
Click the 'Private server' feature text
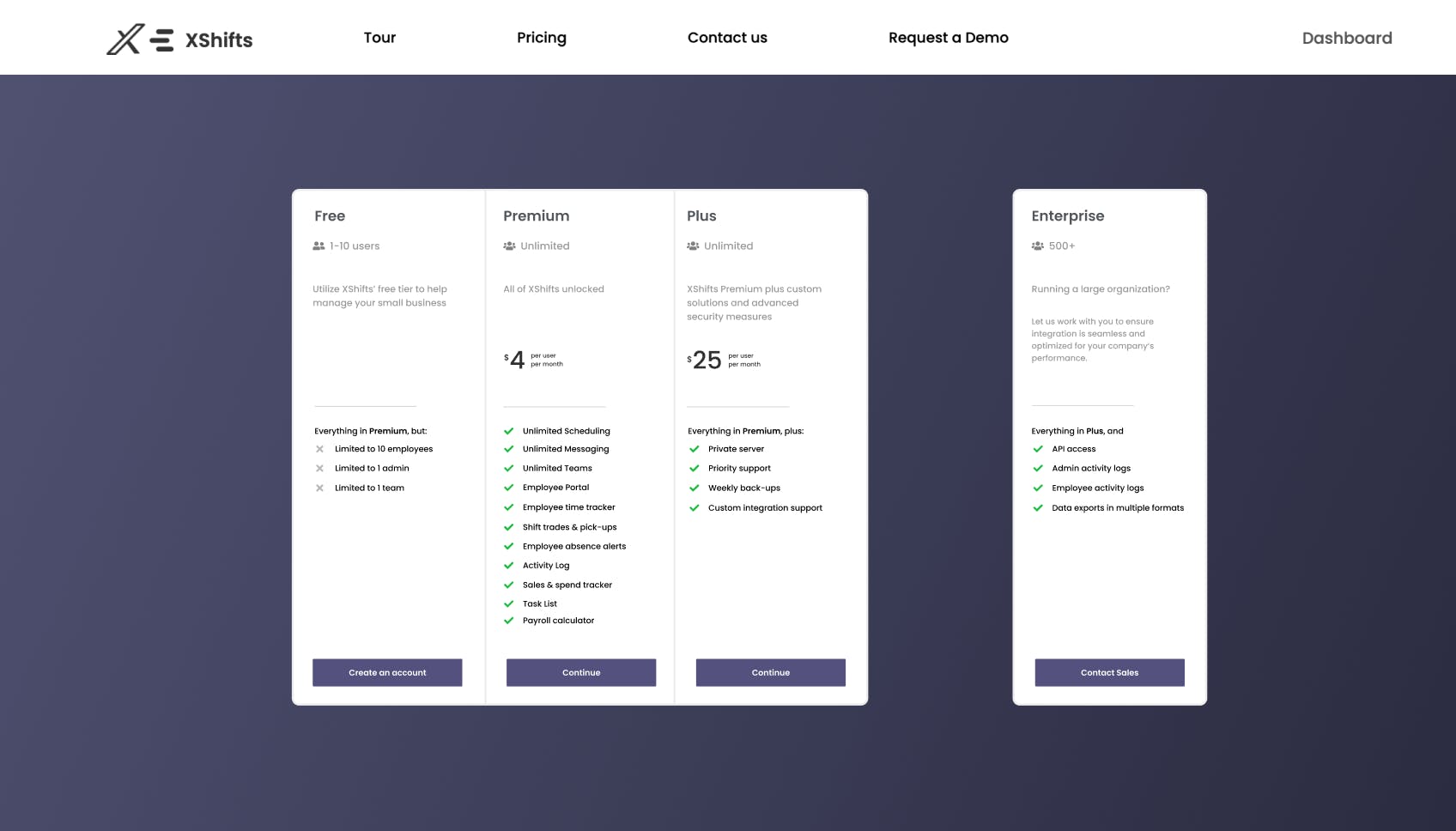coord(736,449)
